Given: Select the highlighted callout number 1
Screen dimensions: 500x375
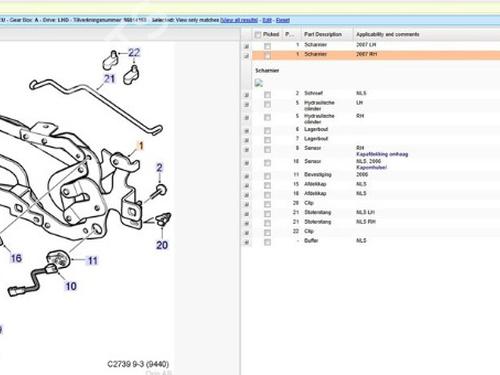Looking at the screenshot, I should [141, 146].
